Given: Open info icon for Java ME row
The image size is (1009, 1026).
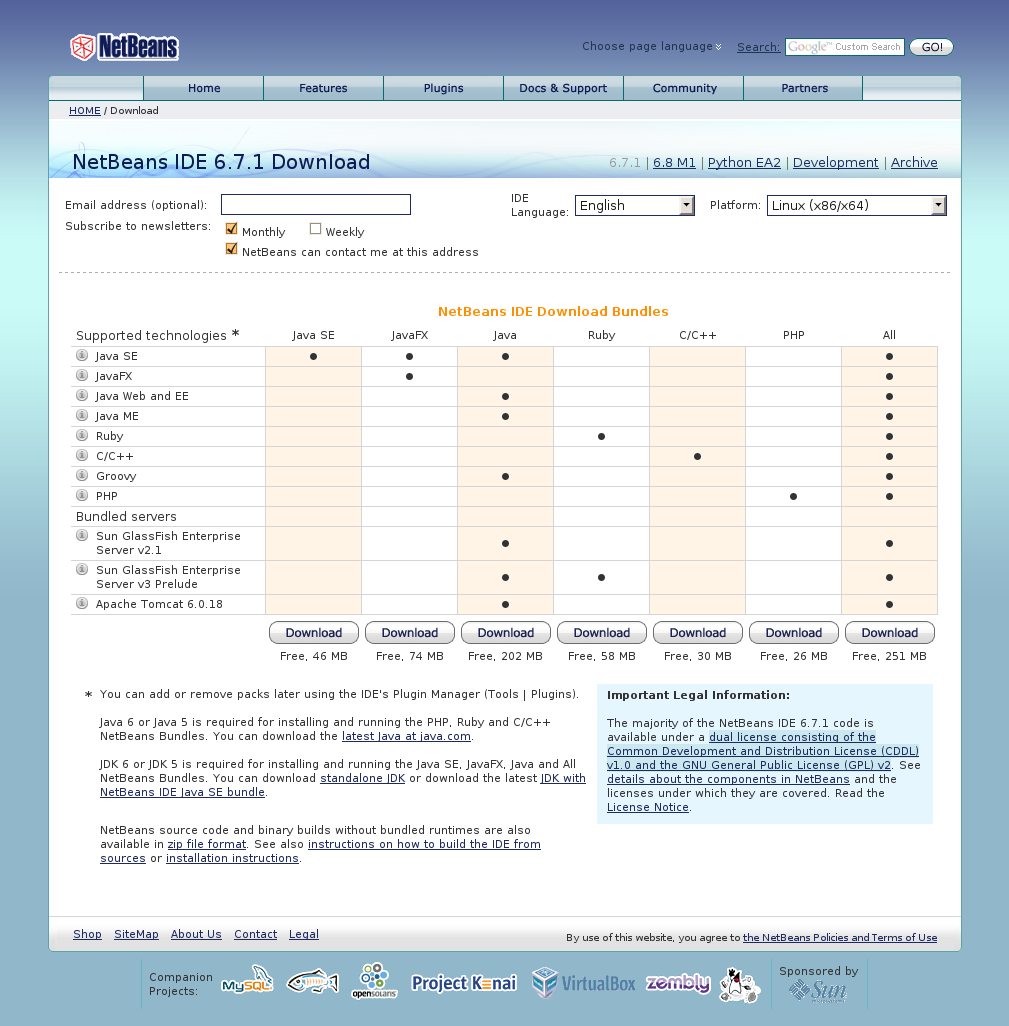Looking at the screenshot, I should coord(82,416).
